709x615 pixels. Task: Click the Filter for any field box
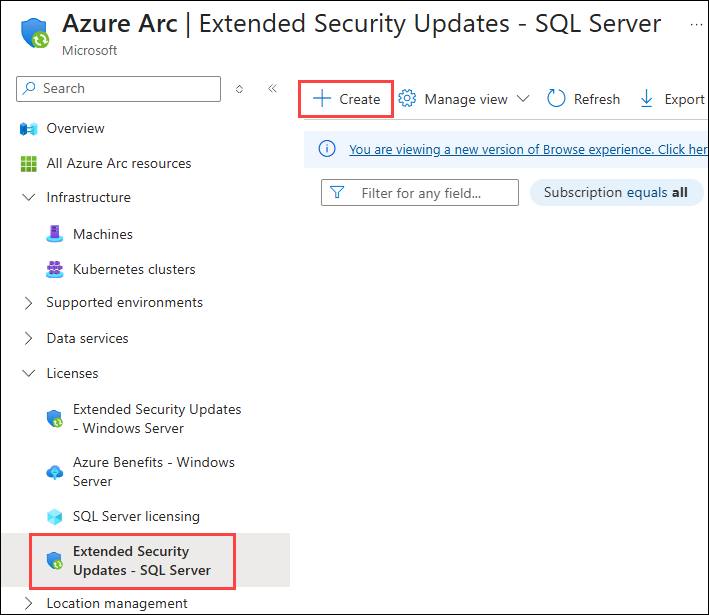click(420, 193)
